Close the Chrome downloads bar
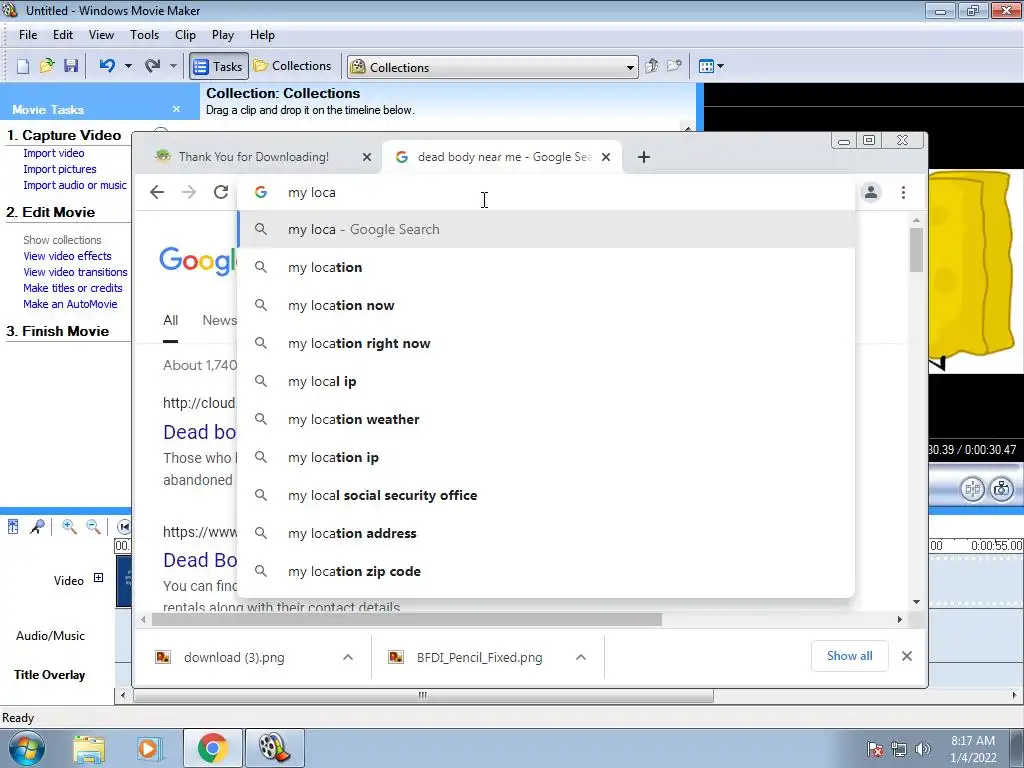This screenshot has width=1024, height=768. point(906,656)
